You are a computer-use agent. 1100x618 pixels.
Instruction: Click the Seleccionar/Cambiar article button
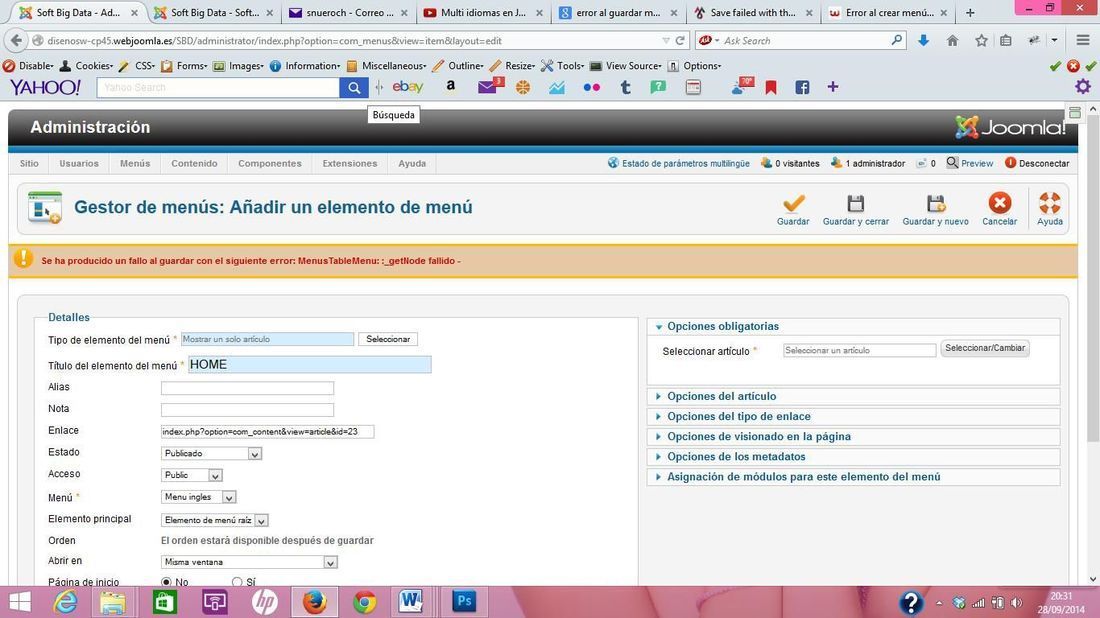985,349
